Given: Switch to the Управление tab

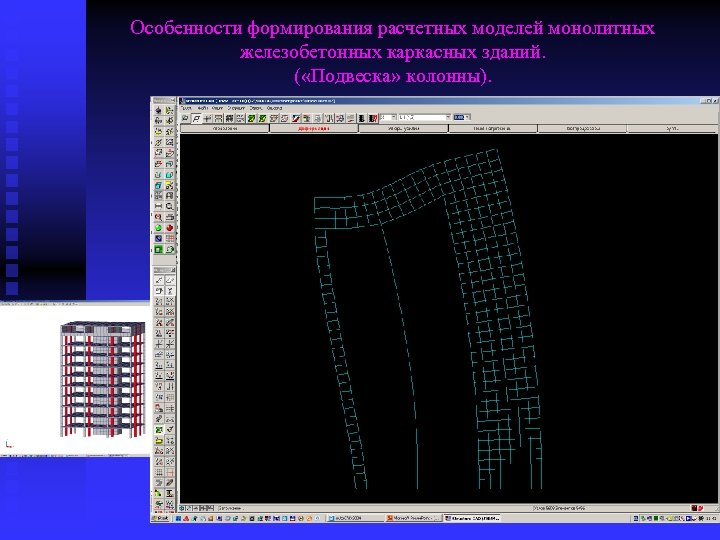Looking at the screenshot, I should point(225,129).
